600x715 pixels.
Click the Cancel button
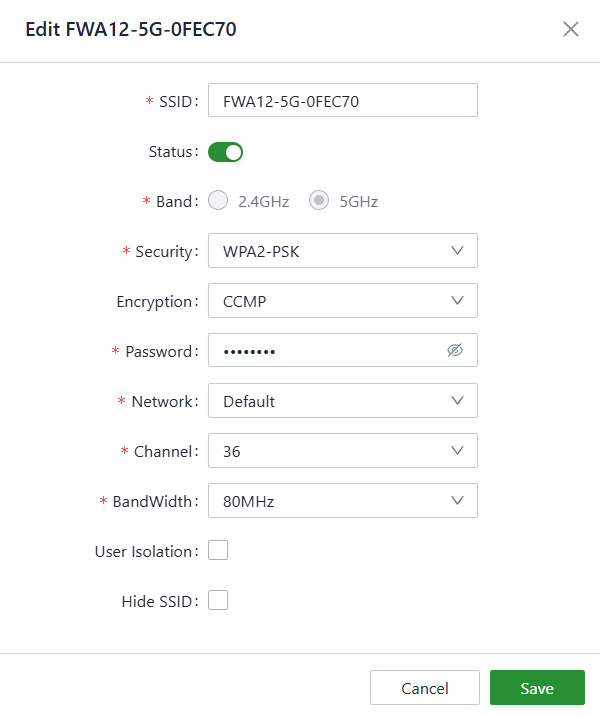click(x=425, y=688)
